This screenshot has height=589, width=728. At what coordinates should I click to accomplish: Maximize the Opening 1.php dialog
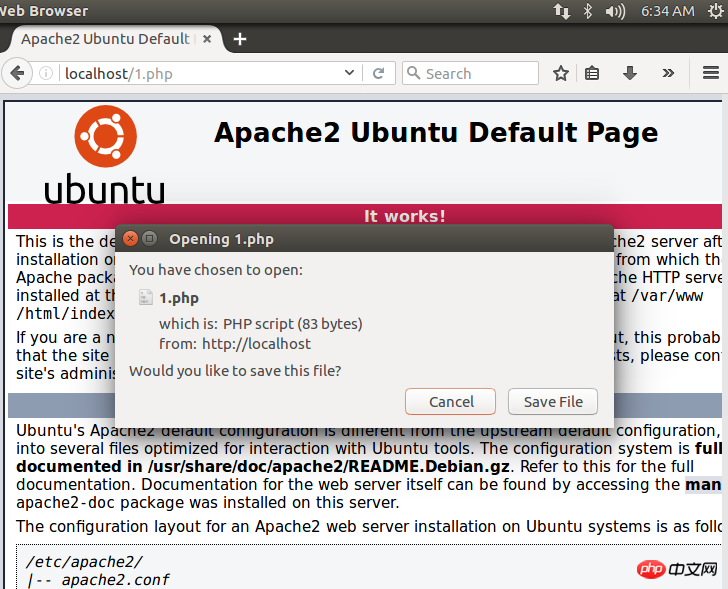[x=150, y=239]
